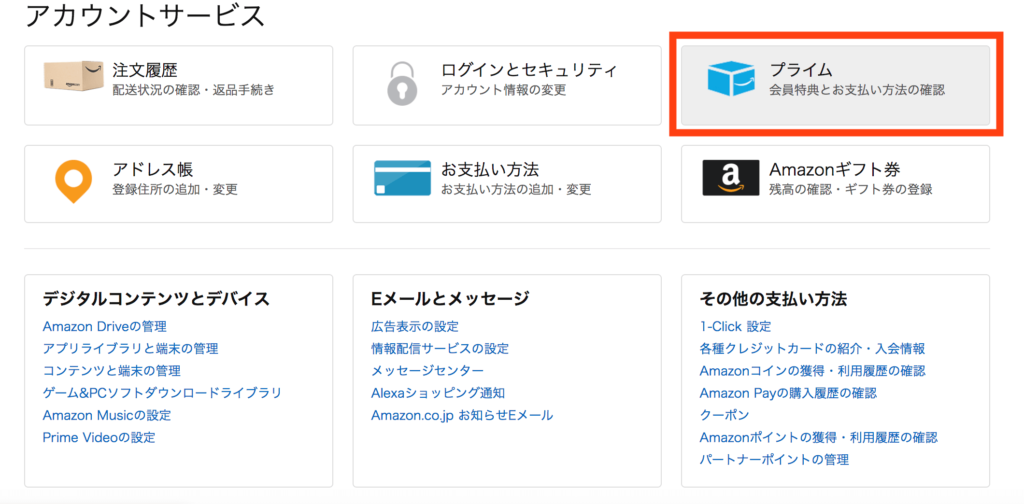1024x504 pixels.
Task: Open Amazon Musicの設定 link
Action: (107, 415)
